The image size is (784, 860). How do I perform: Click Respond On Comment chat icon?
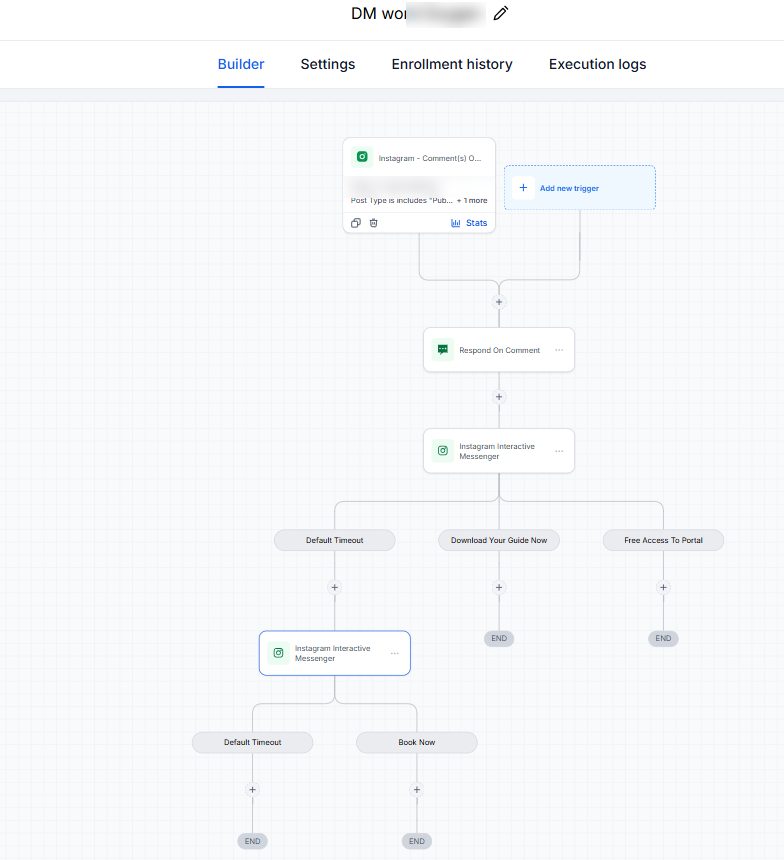click(x=443, y=349)
